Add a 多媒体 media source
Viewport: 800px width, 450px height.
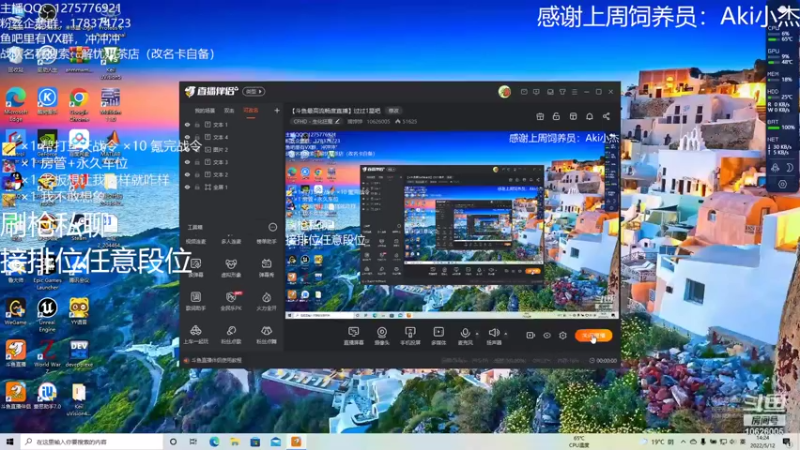(438, 336)
